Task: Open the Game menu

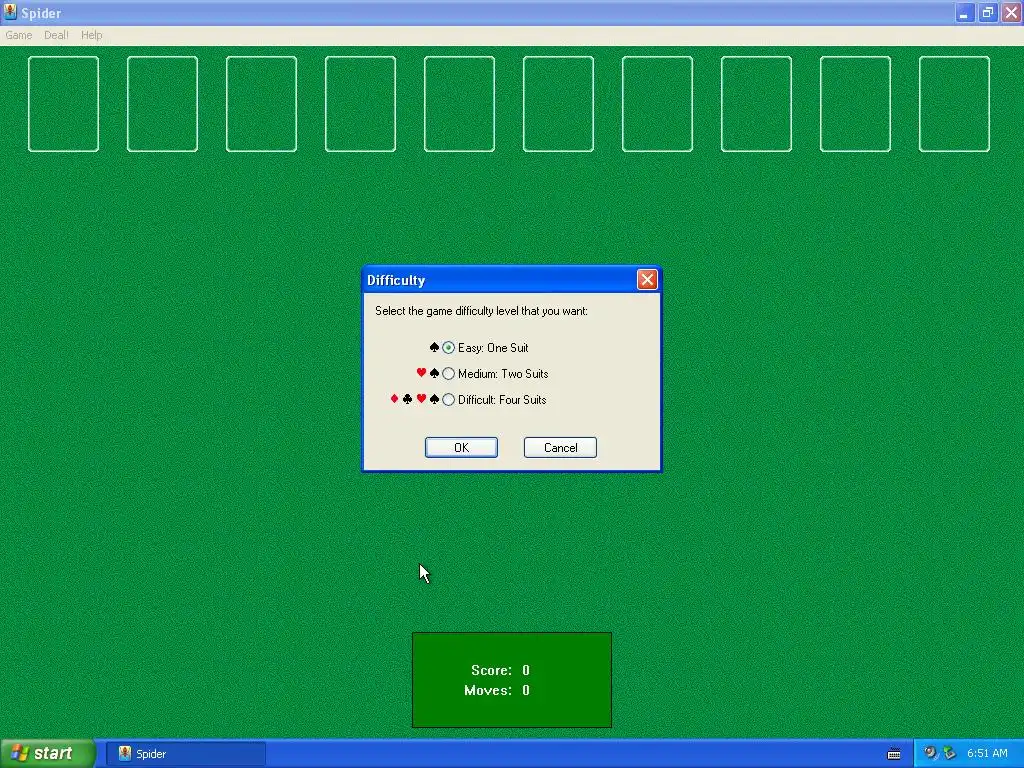Action: click(18, 35)
